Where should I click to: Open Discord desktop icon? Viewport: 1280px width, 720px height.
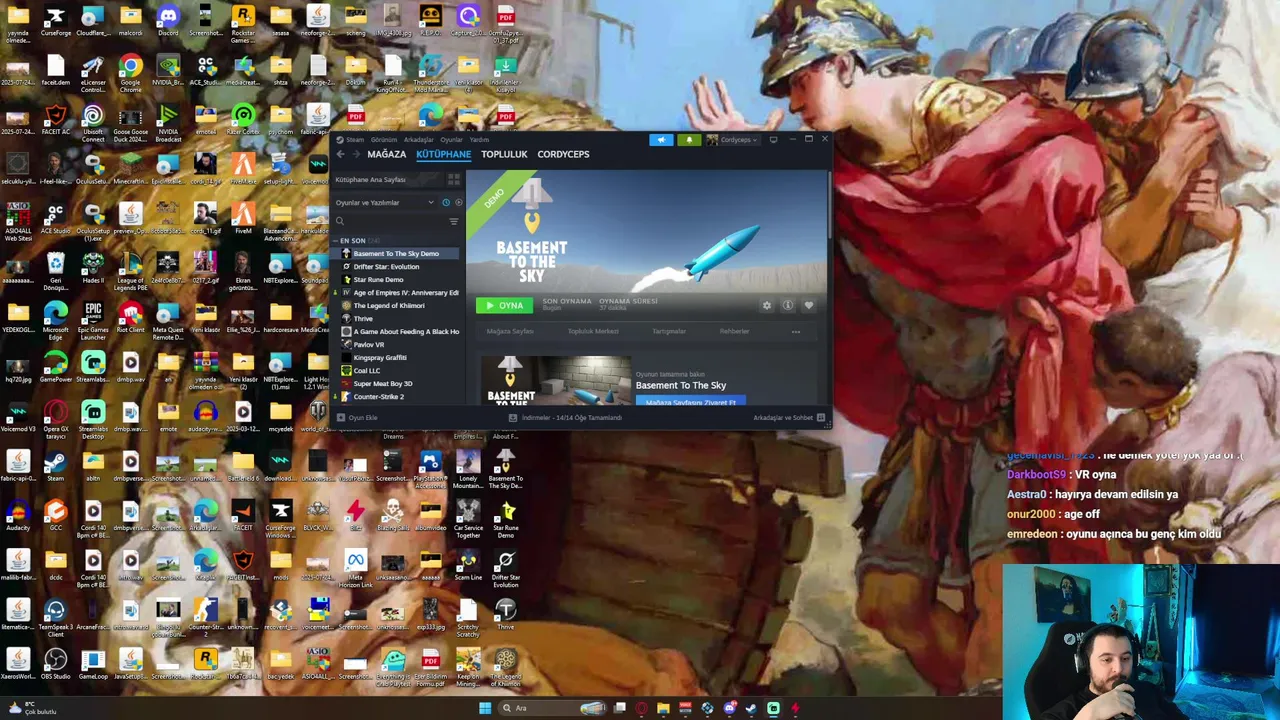[168, 20]
